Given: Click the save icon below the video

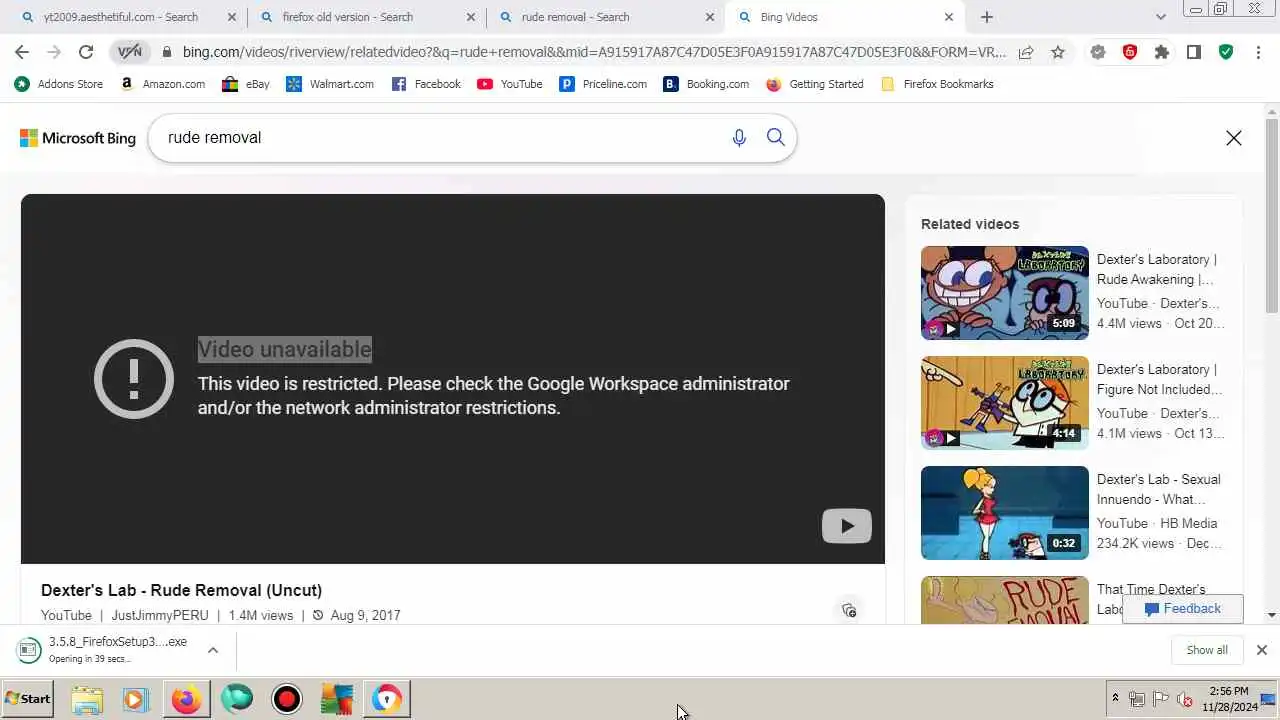Looking at the screenshot, I should pyautogui.click(x=849, y=610).
